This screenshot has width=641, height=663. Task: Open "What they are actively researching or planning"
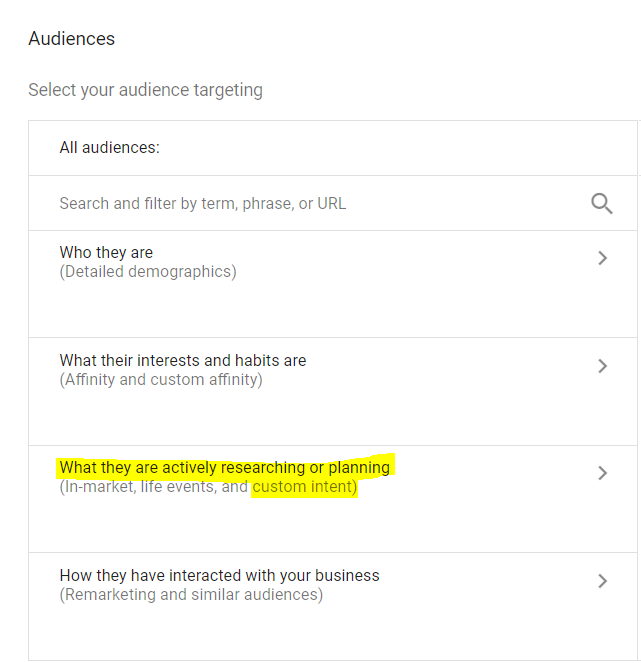225,468
